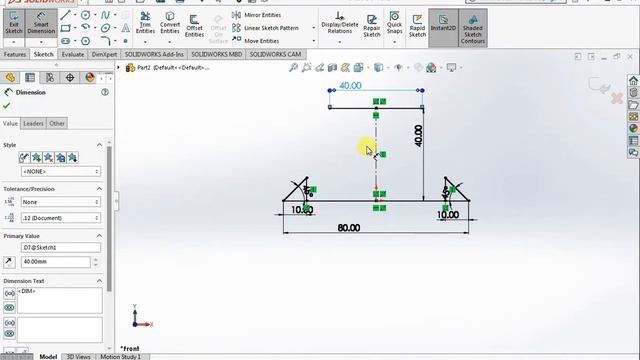Click Repair Sketch tool
The width and height of the screenshot is (640, 360).
[372, 26]
